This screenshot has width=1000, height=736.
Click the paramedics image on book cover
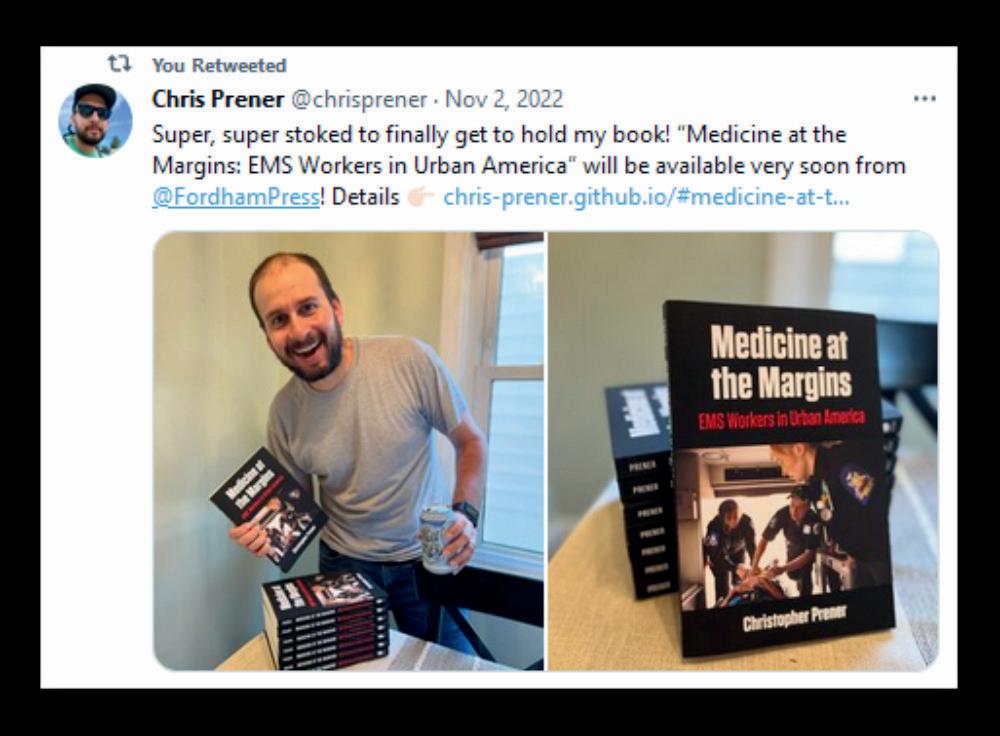point(783,524)
